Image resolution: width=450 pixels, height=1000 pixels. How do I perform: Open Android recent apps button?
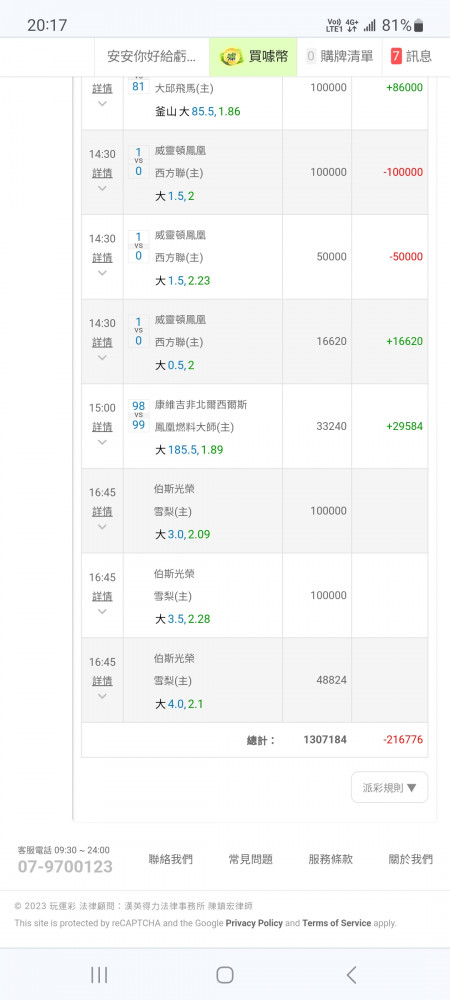pyautogui.click(x=99, y=974)
